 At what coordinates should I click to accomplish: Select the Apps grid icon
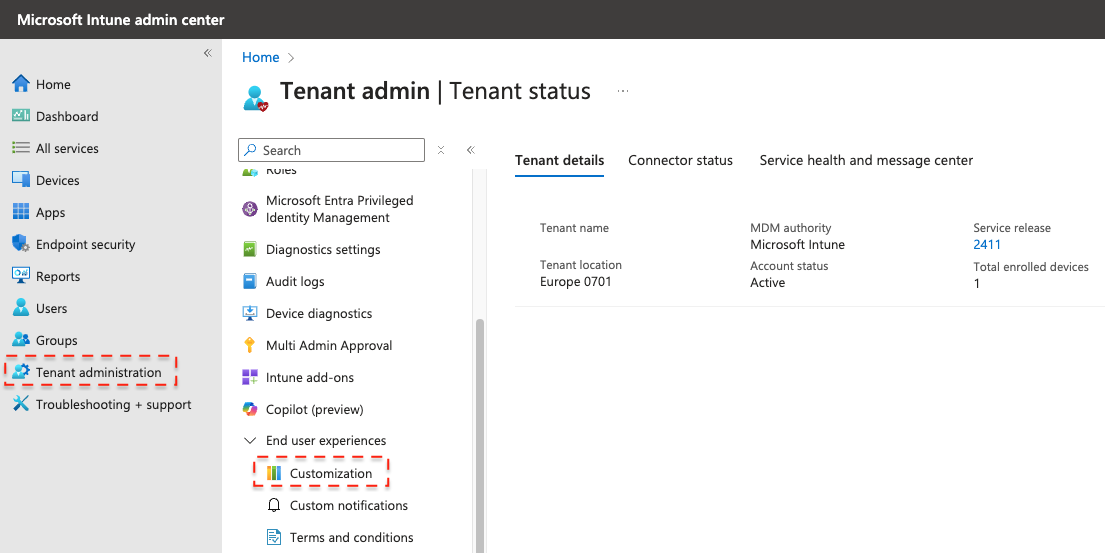(x=21, y=212)
